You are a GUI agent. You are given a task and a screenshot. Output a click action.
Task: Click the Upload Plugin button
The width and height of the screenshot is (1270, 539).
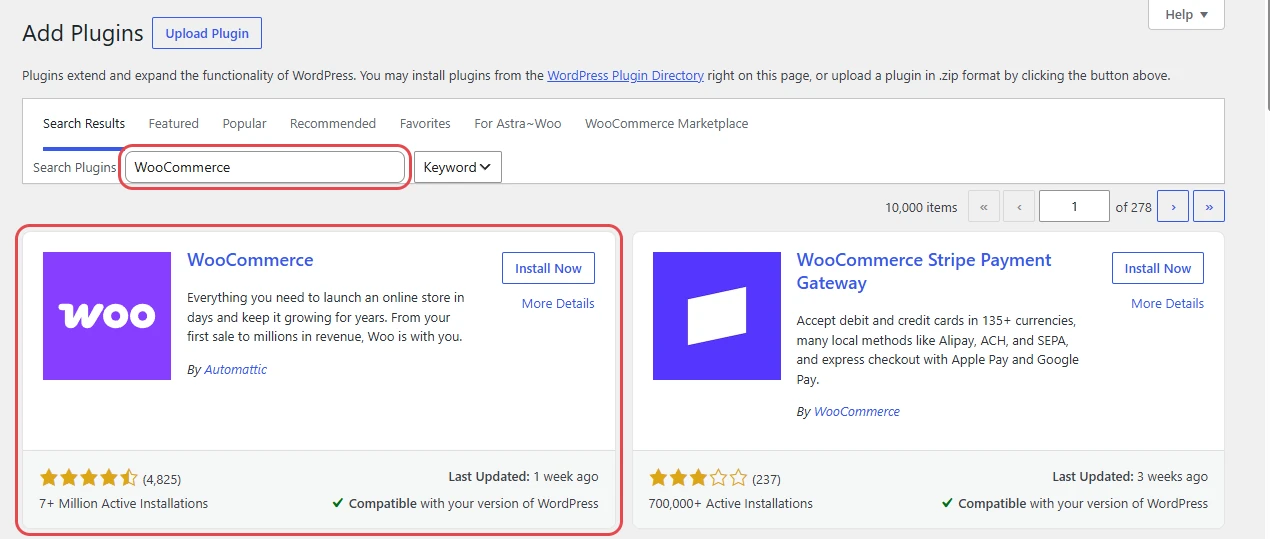pyautogui.click(x=207, y=33)
